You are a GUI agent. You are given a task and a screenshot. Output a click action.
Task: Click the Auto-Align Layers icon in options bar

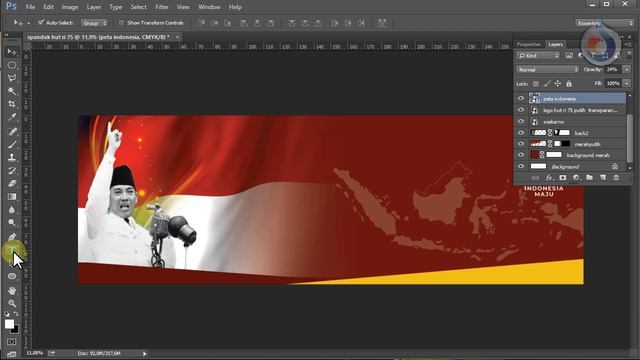pos(382,23)
